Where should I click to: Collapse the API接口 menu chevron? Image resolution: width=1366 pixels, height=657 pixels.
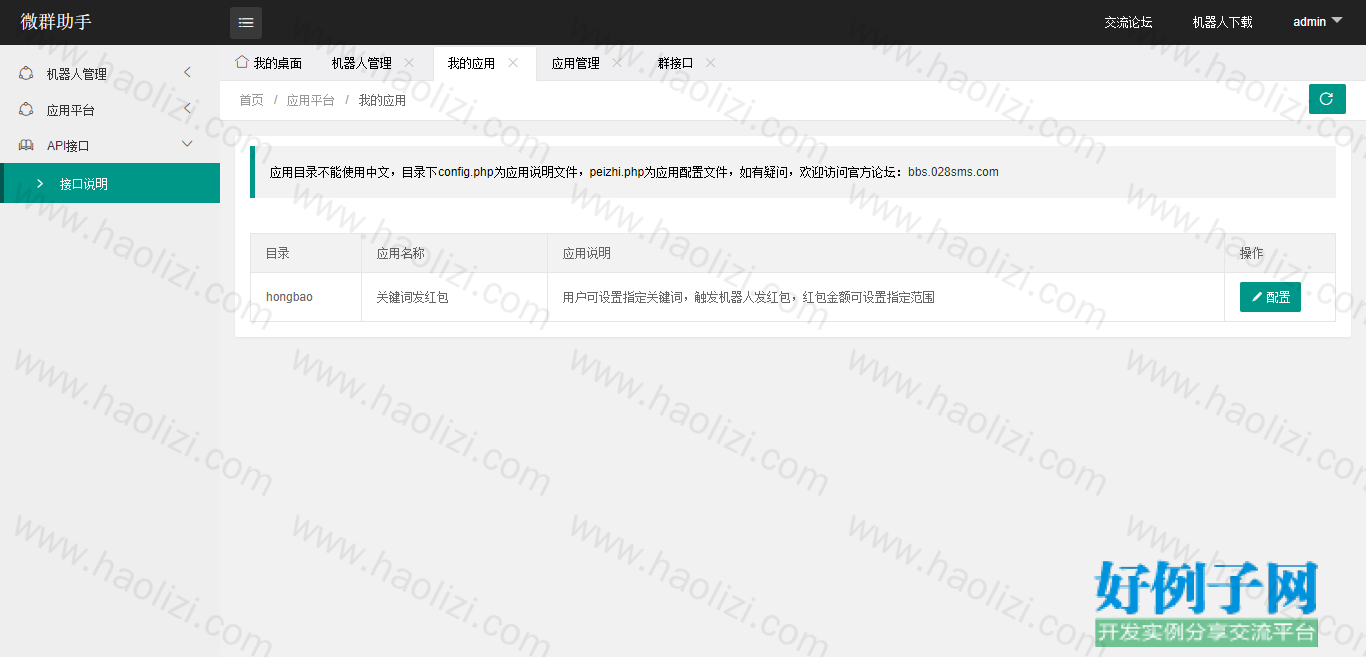187,144
